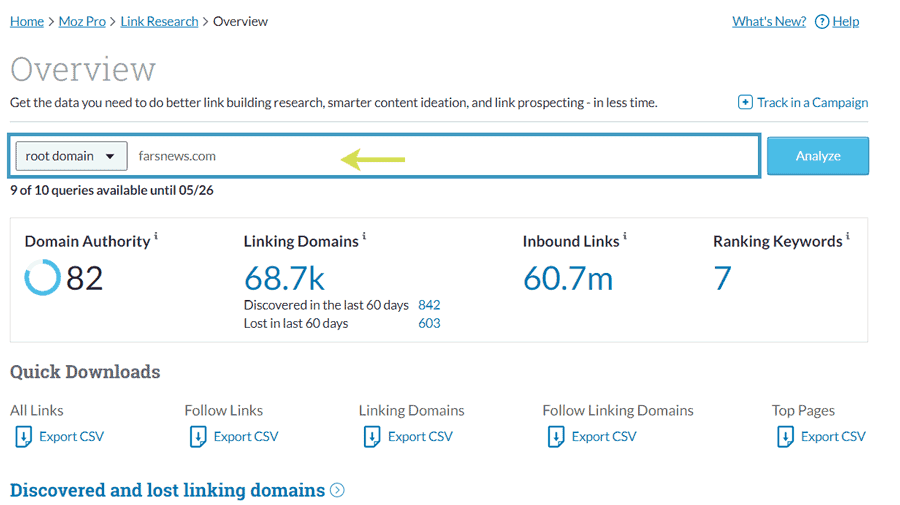Click the Domain Authority info icon

point(156,235)
